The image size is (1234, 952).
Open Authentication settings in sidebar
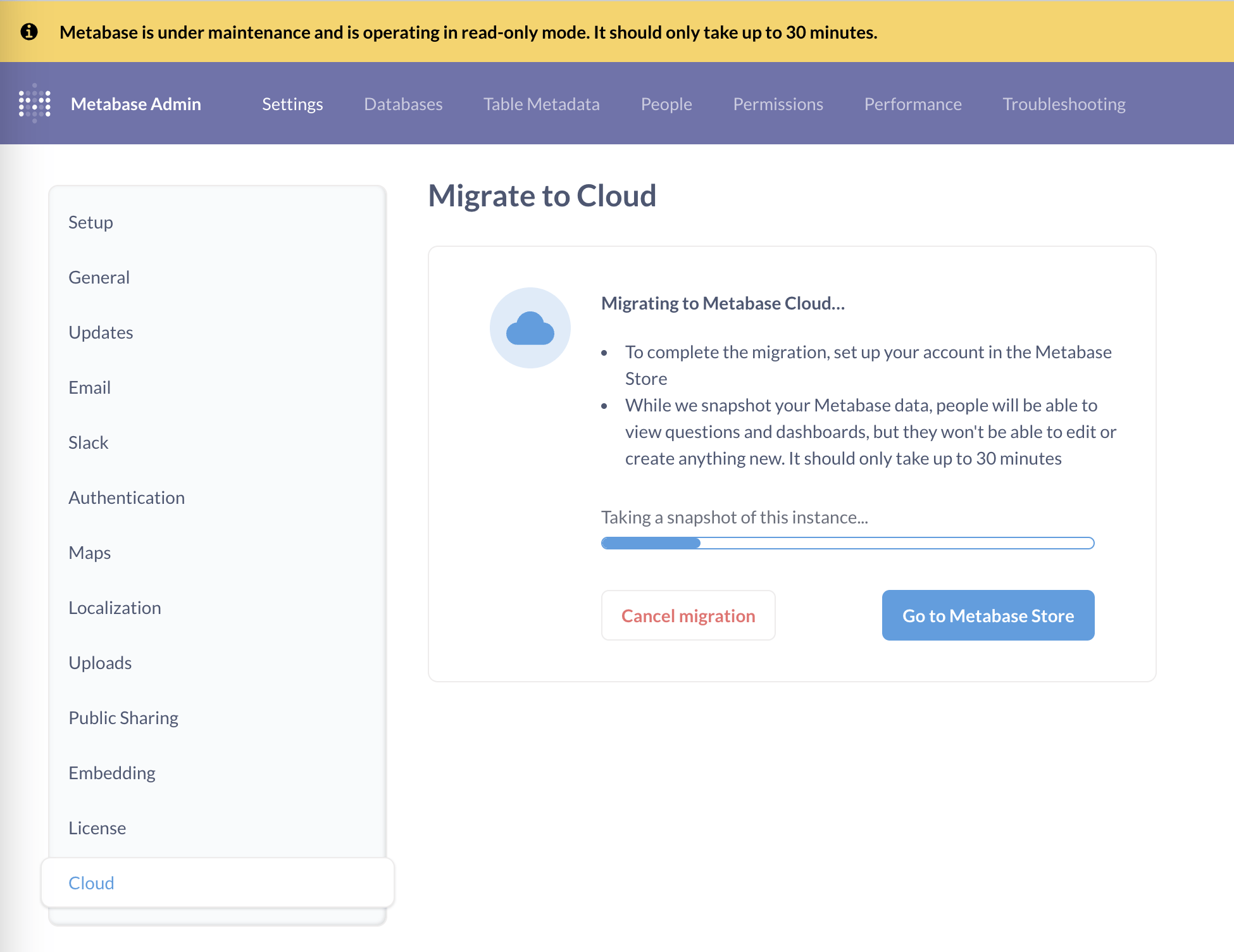click(x=127, y=498)
